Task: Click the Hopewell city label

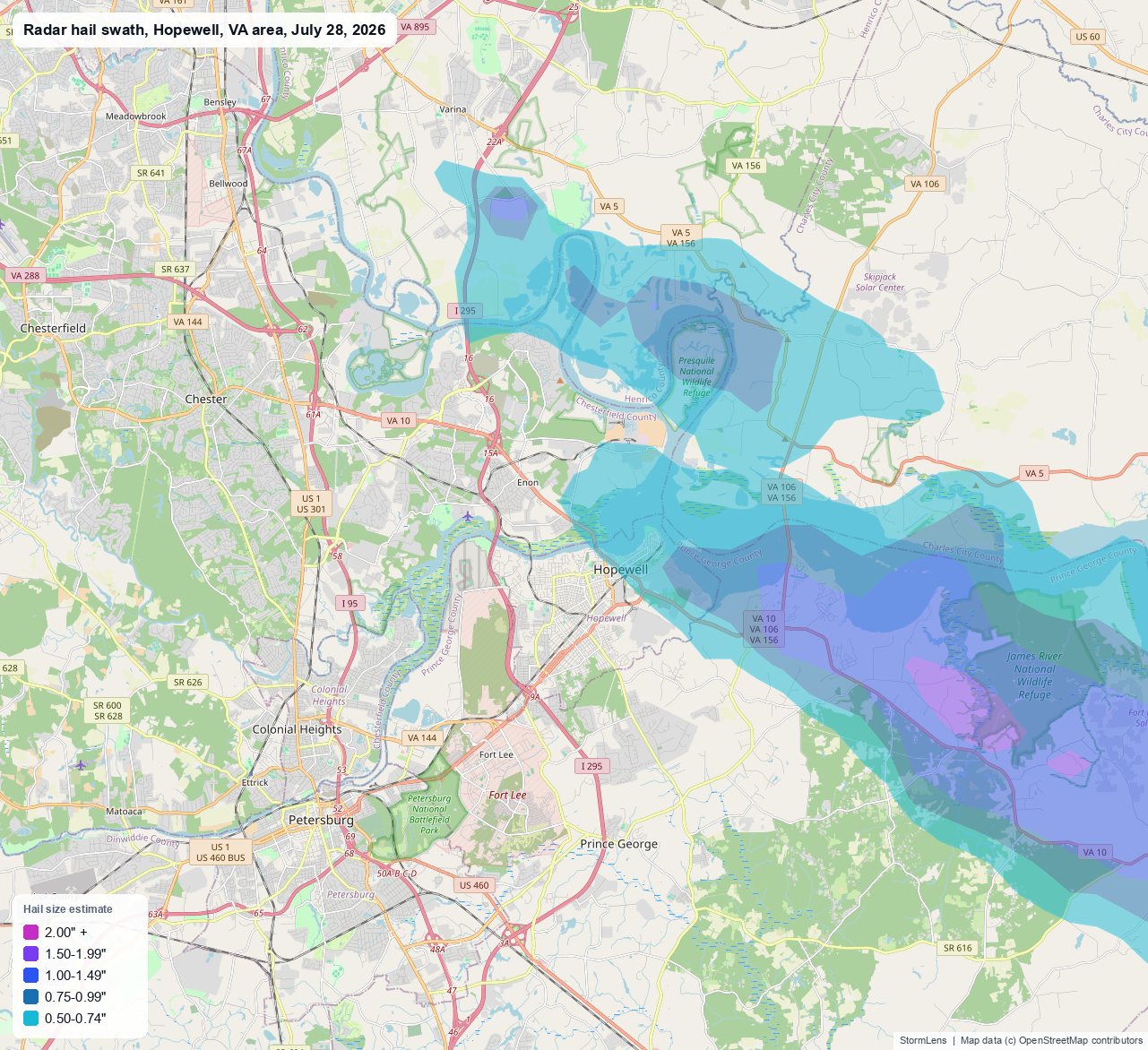Action: pos(620,570)
